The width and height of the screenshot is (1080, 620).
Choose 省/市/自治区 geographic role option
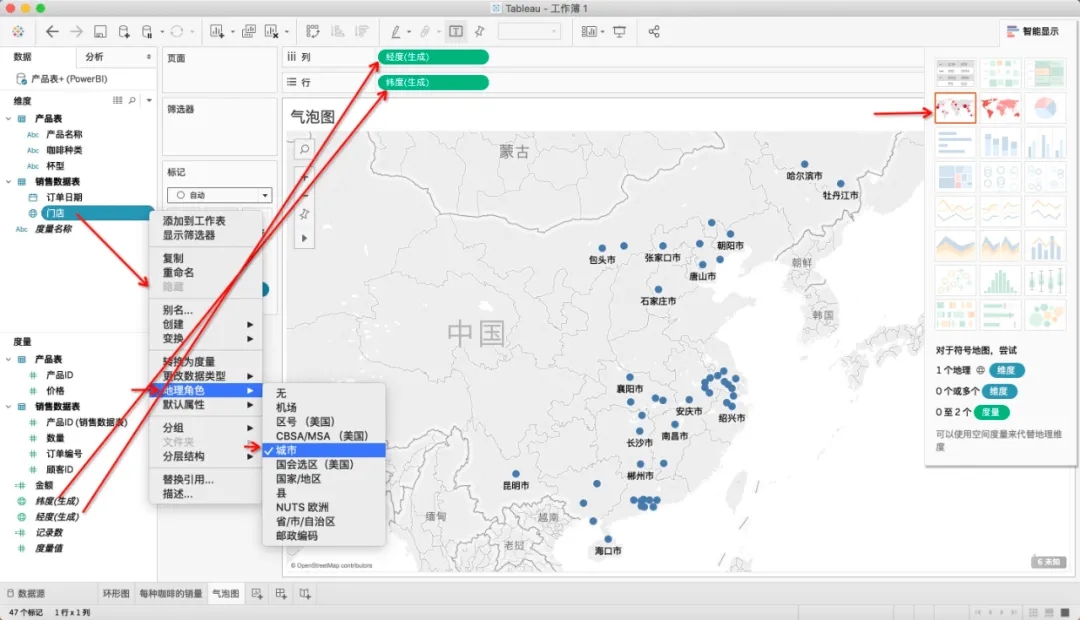[305, 521]
